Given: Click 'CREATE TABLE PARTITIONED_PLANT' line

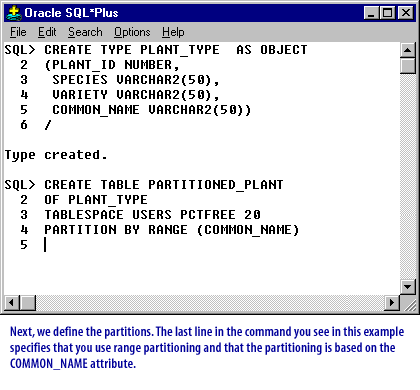Looking at the screenshot, I should (164, 185).
